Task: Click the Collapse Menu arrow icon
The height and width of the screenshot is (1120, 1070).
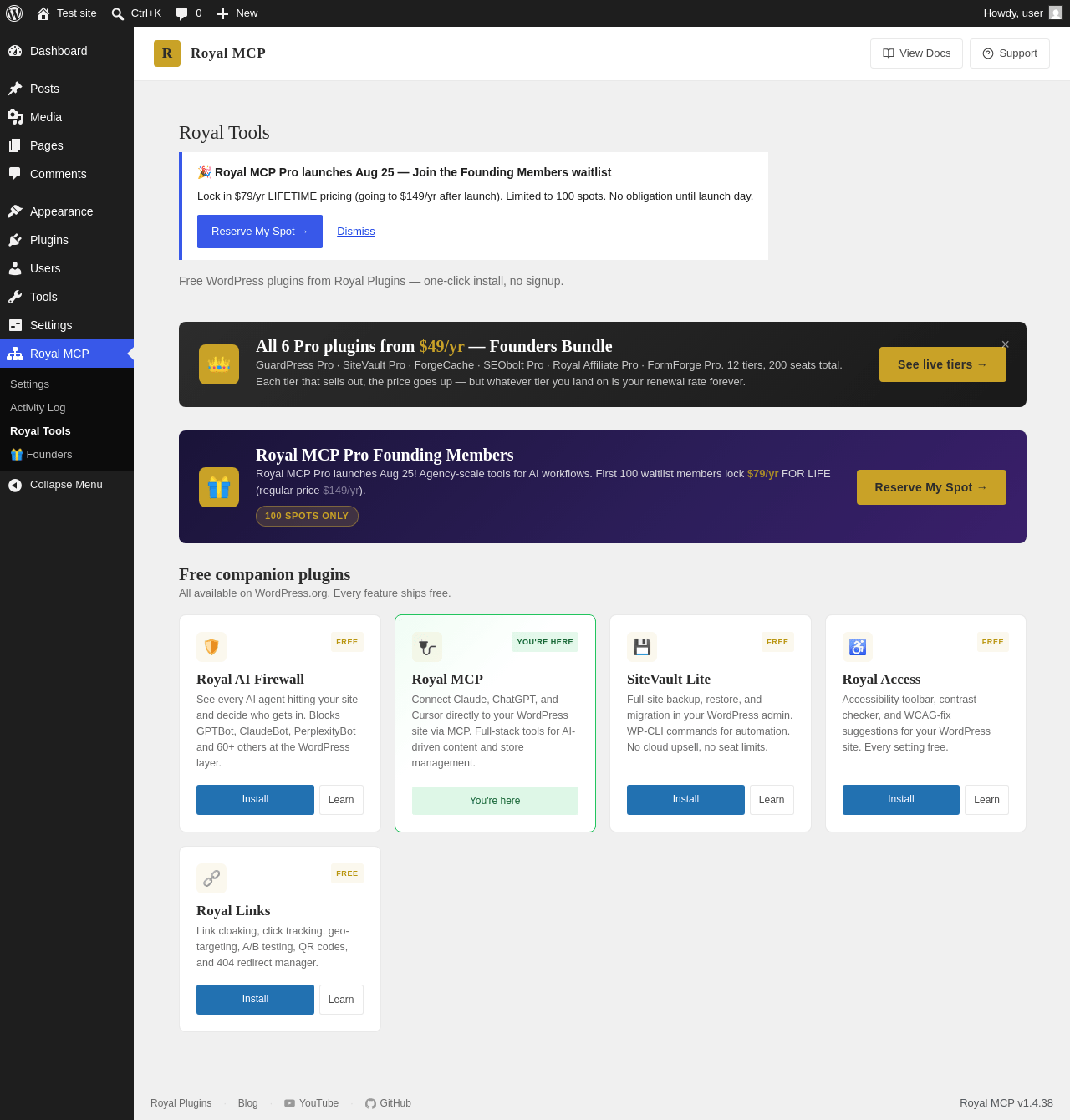Action: point(15,486)
